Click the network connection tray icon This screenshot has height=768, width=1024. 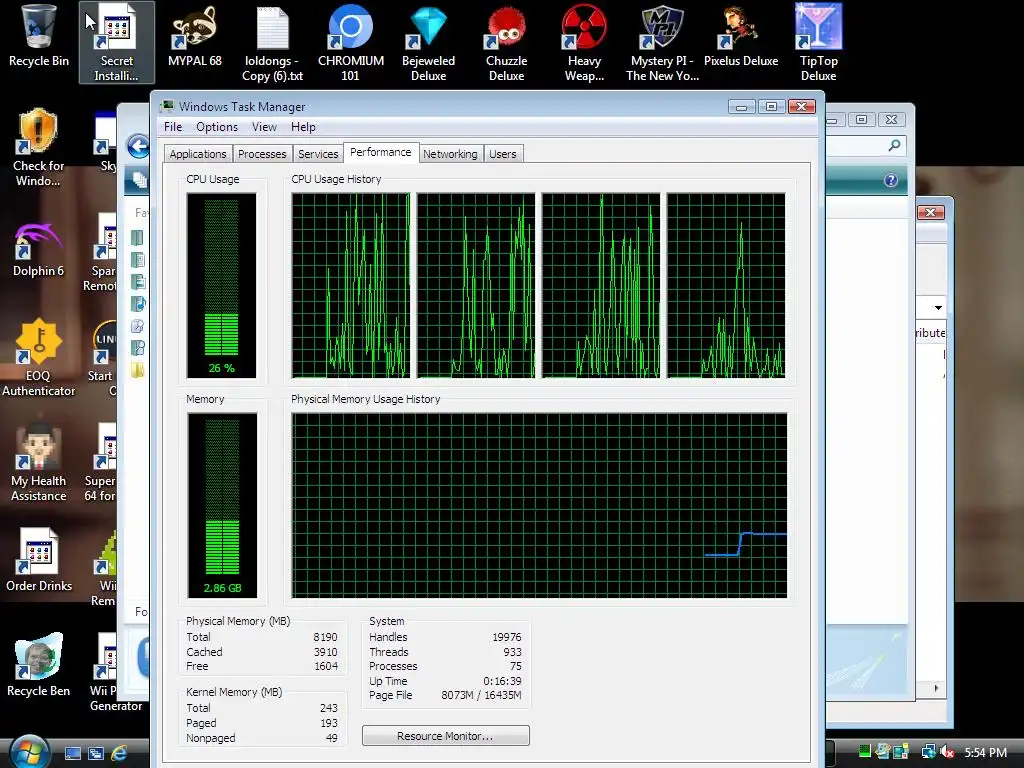click(x=928, y=752)
